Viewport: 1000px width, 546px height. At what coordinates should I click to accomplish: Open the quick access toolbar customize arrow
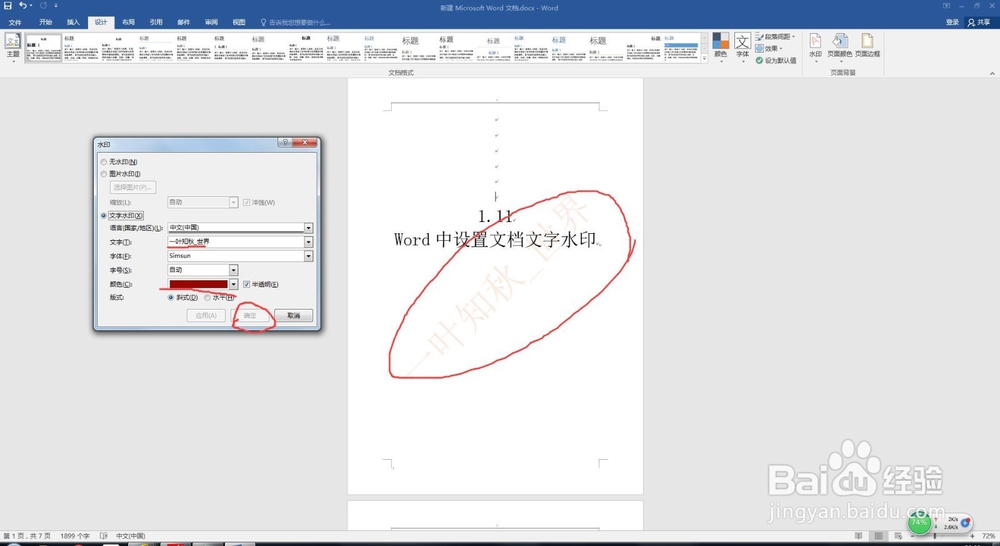tap(56, 6)
